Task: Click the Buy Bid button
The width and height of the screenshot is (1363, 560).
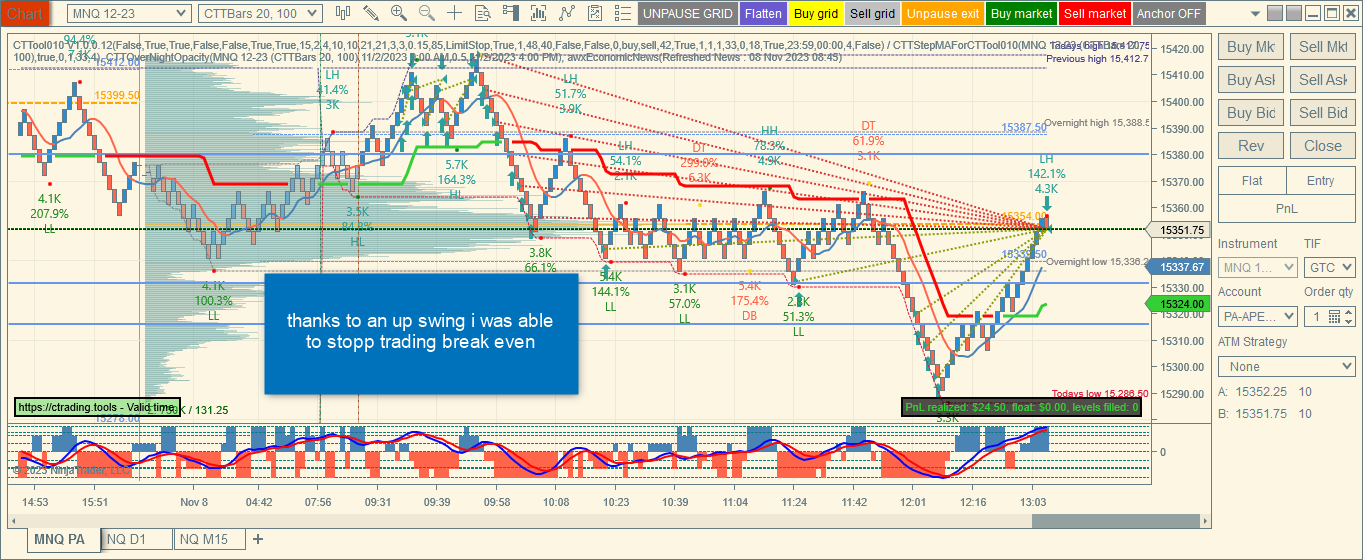Action: click(x=1251, y=113)
